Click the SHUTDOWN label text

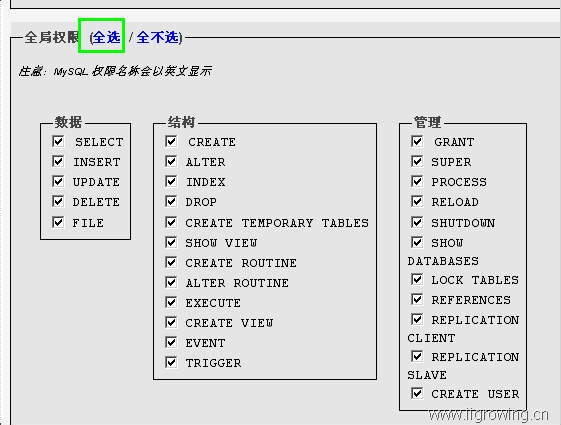click(463, 223)
